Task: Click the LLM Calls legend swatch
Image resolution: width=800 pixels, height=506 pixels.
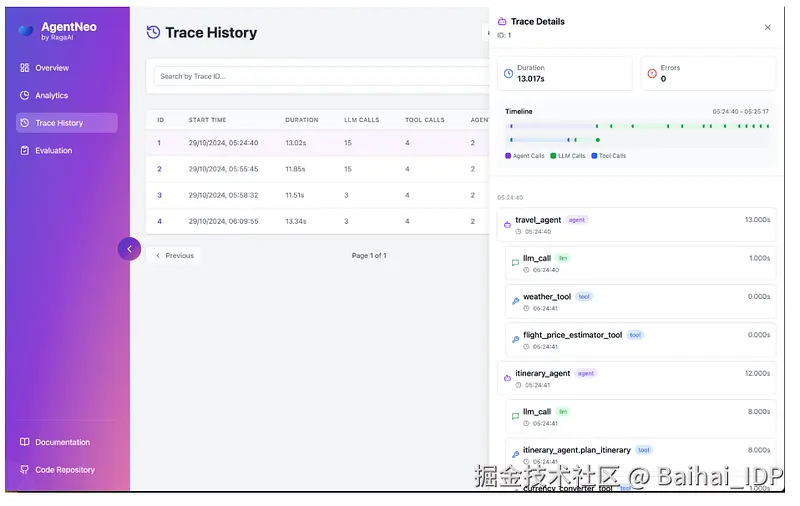Action: [553, 156]
